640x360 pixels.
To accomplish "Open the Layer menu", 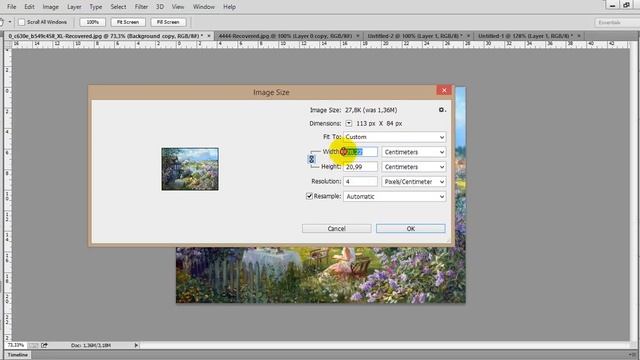I will (x=74, y=7).
